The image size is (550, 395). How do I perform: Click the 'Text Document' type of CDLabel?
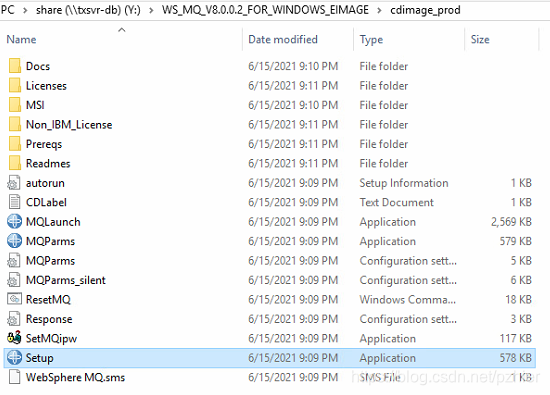pos(396,202)
